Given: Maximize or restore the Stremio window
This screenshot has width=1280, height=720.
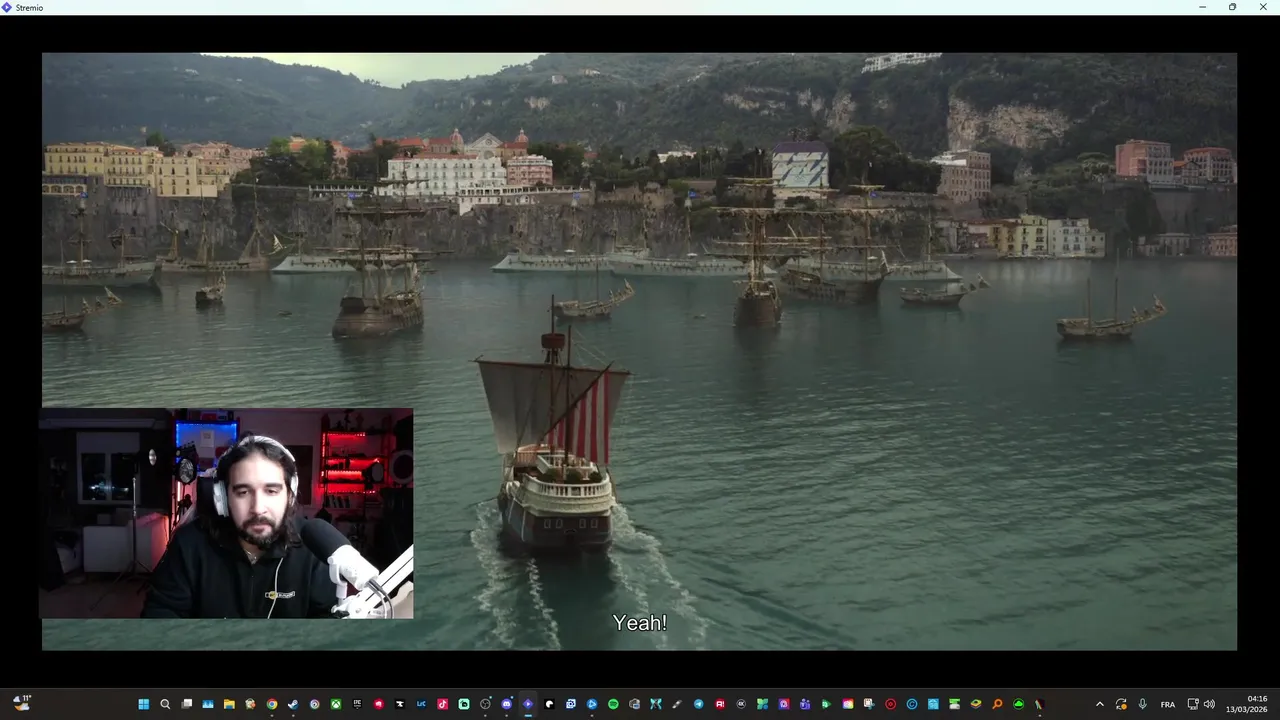Looking at the screenshot, I should point(1232,7).
